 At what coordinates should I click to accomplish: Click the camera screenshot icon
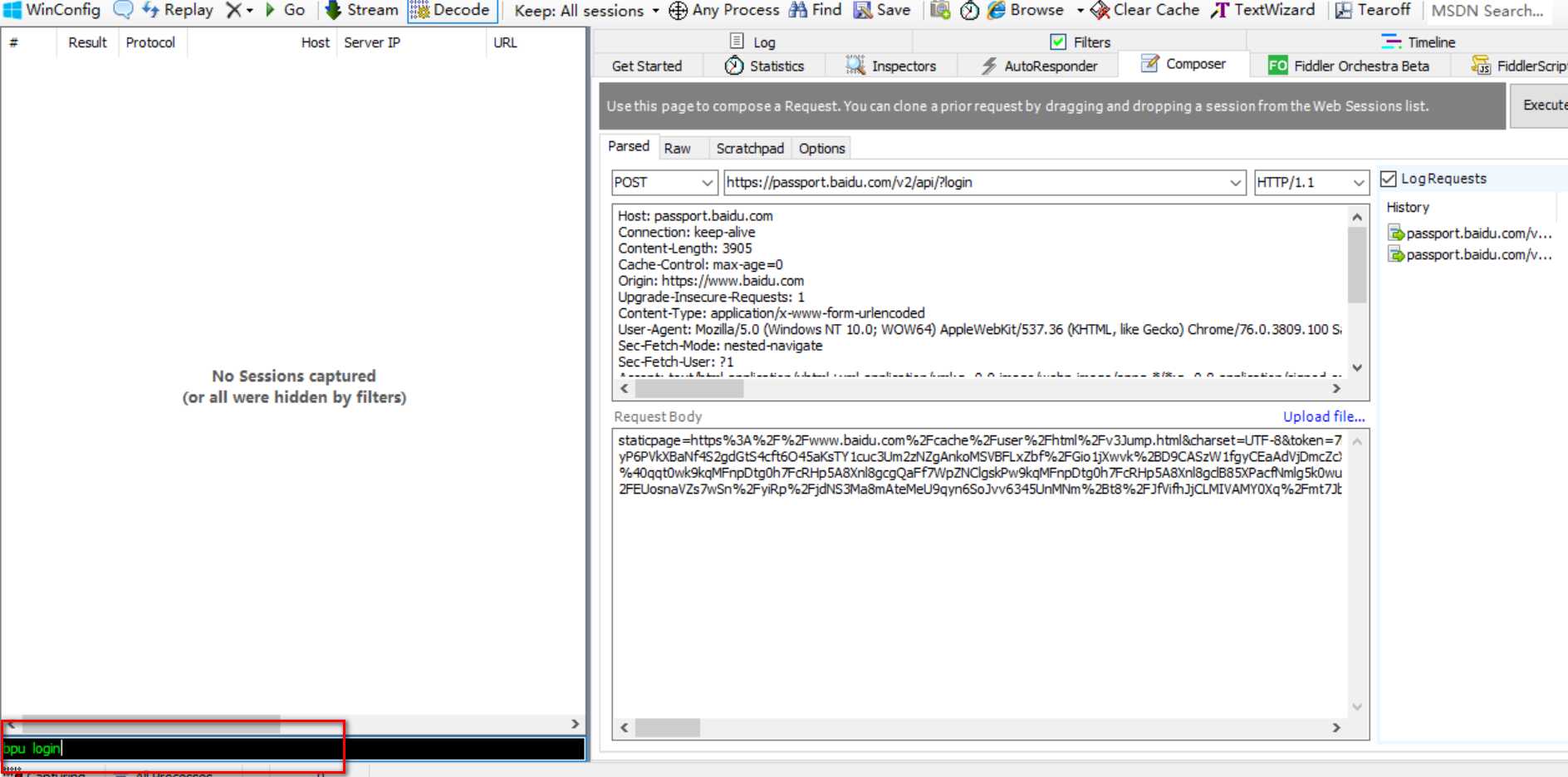(940, 10)
